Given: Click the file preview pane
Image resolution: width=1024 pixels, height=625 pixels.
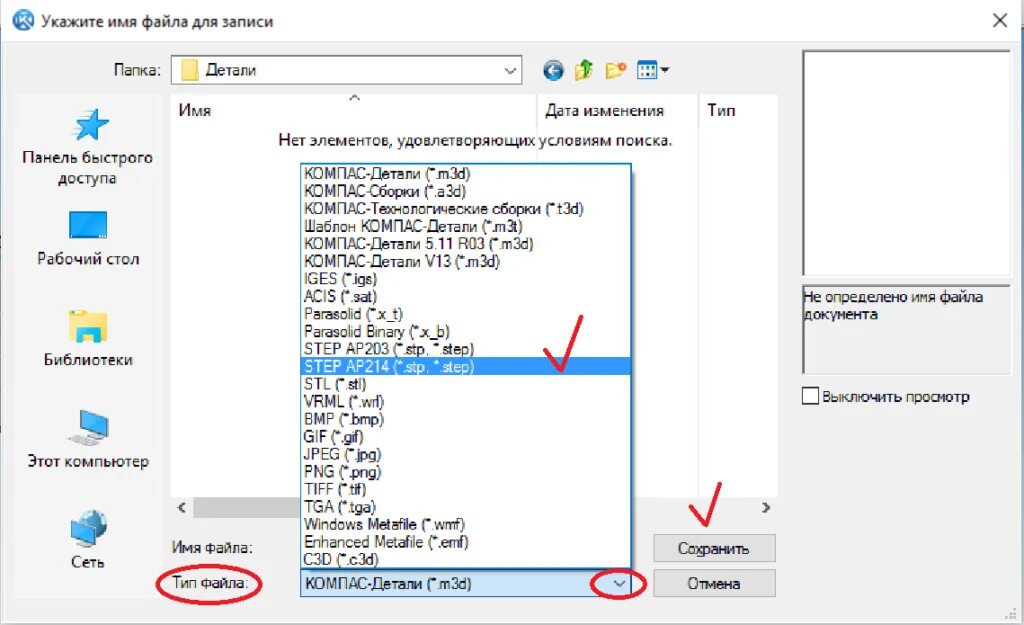Looking at the screenshot, I should coord(906,163).
